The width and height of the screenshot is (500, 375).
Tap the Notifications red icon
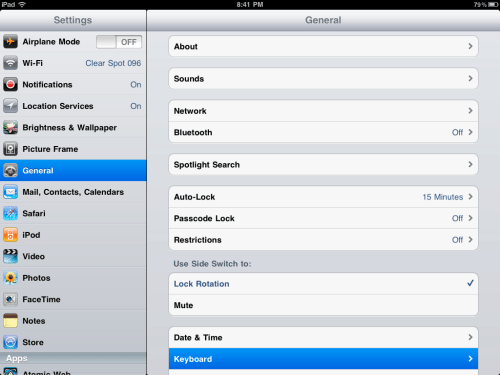pyautogui.click(x=10, y=84)
